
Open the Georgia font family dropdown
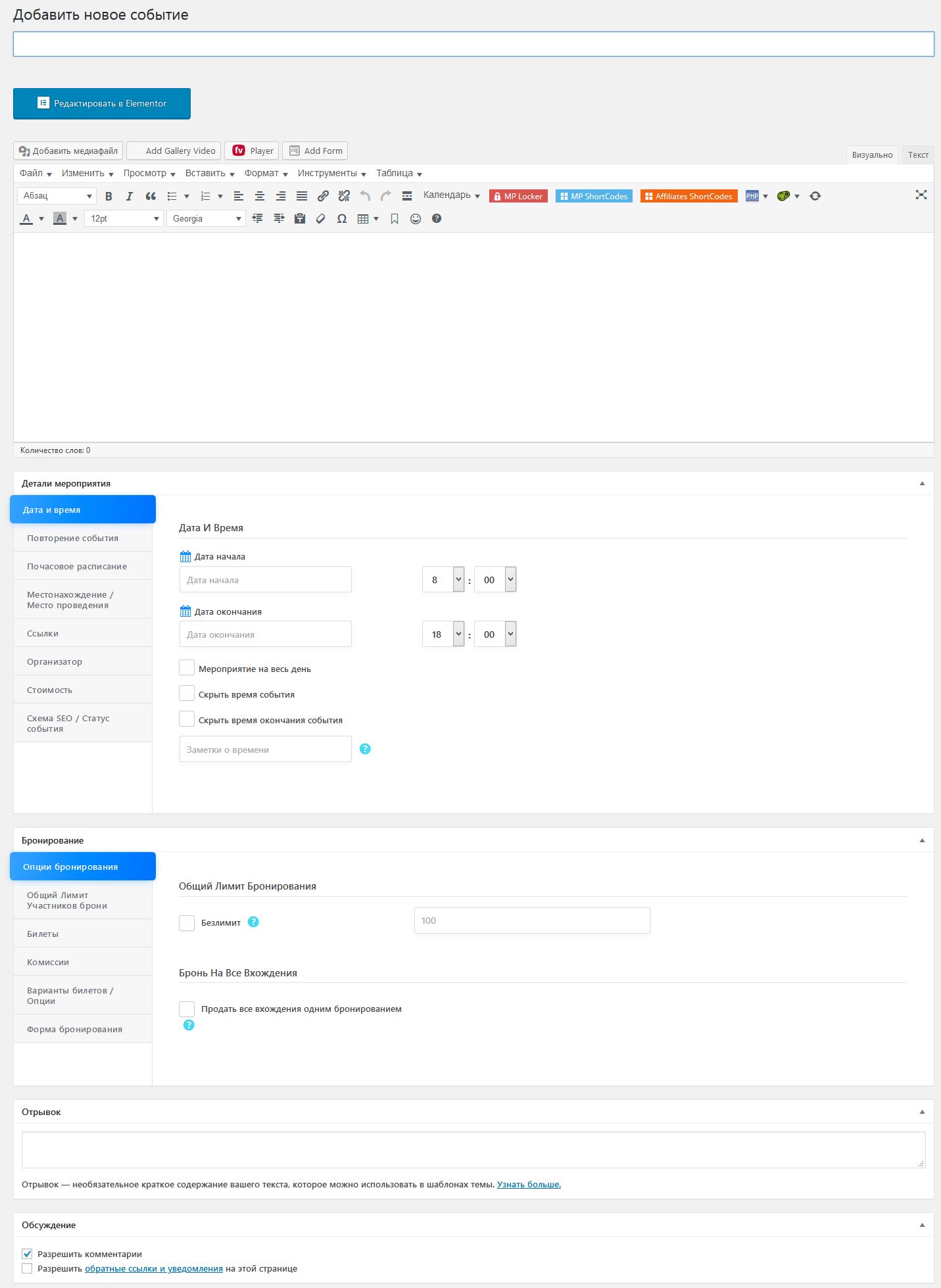[x=206, y=219]
